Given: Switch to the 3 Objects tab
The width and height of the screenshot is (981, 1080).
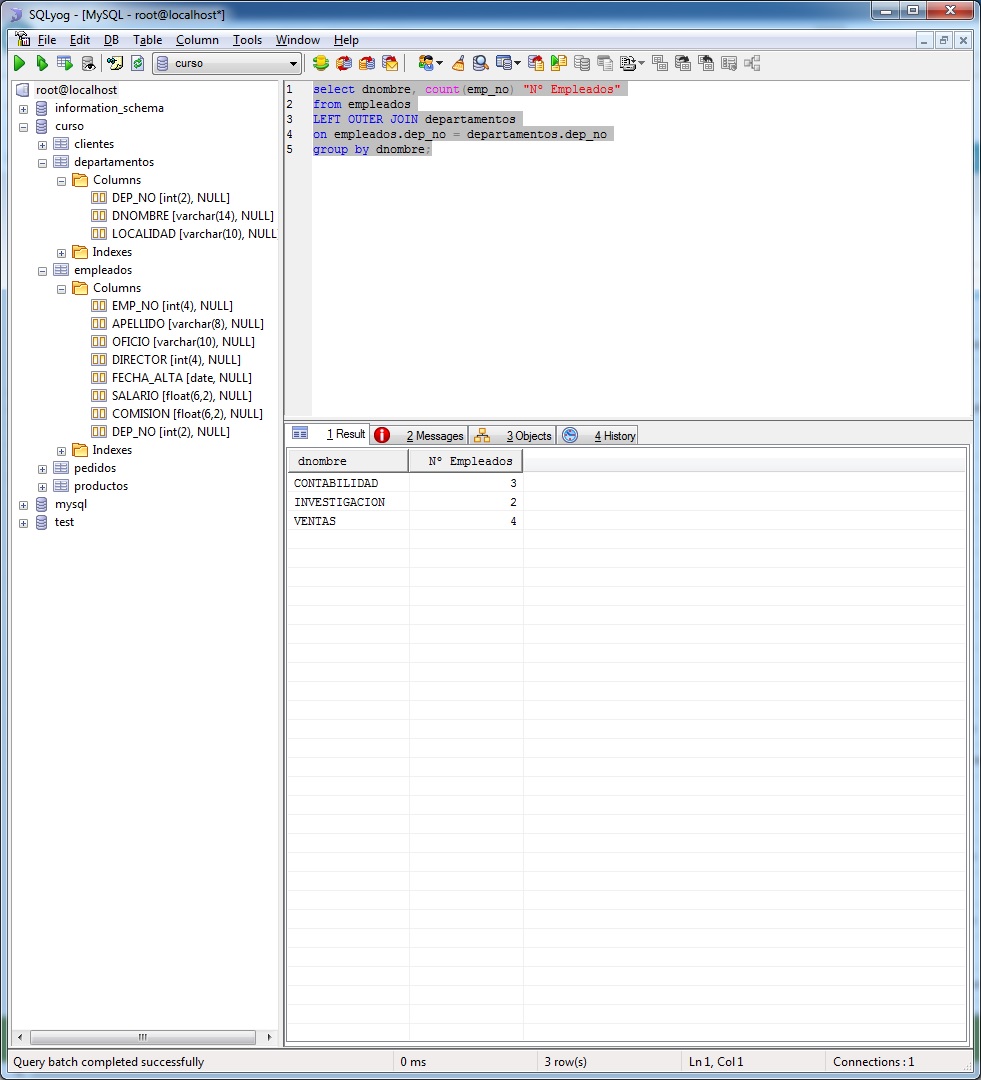Looking at the screenshot, I should 513,435.
